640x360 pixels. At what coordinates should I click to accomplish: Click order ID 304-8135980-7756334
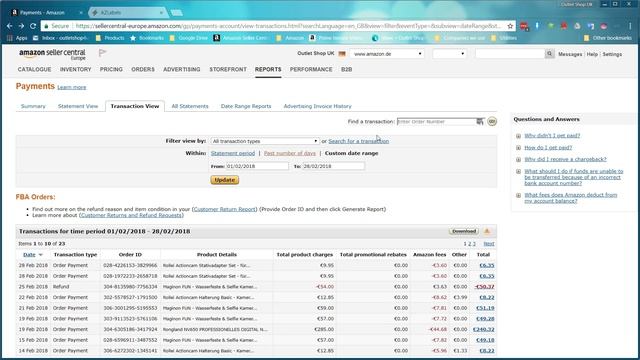pyautogui.click(x=130, y=287)
